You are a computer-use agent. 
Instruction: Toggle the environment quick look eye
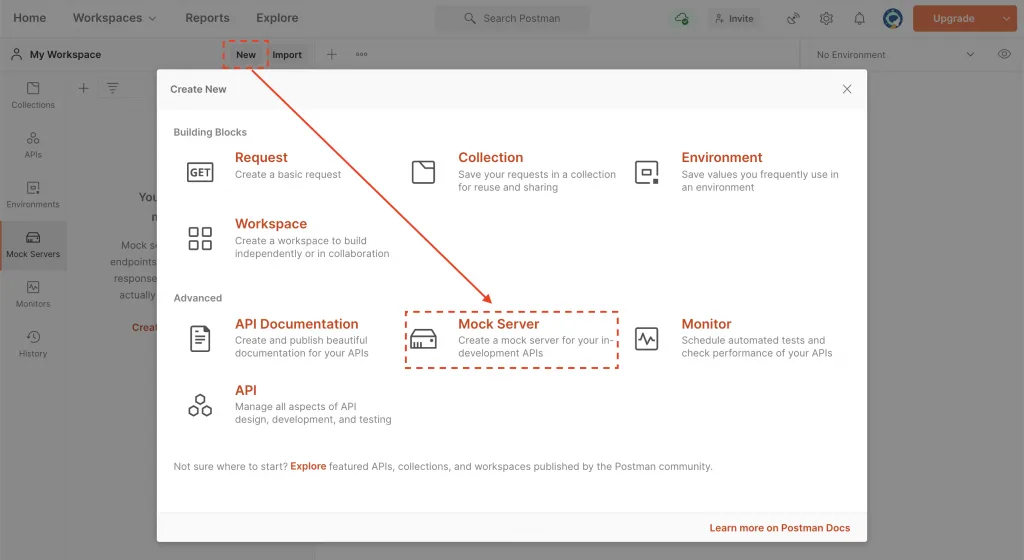coord(1004,54)
